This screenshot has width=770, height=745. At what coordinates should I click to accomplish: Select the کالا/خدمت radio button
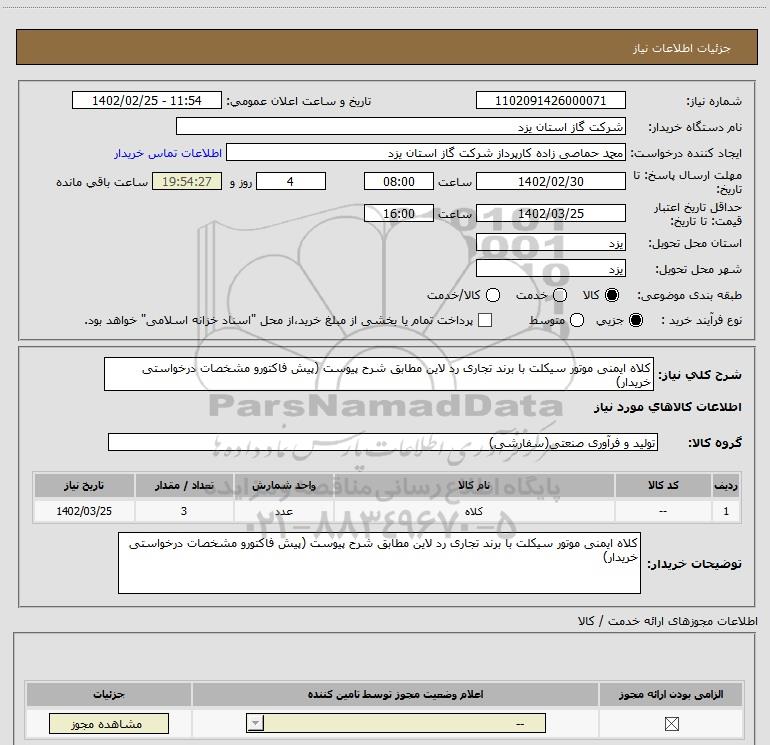point(493,295)
